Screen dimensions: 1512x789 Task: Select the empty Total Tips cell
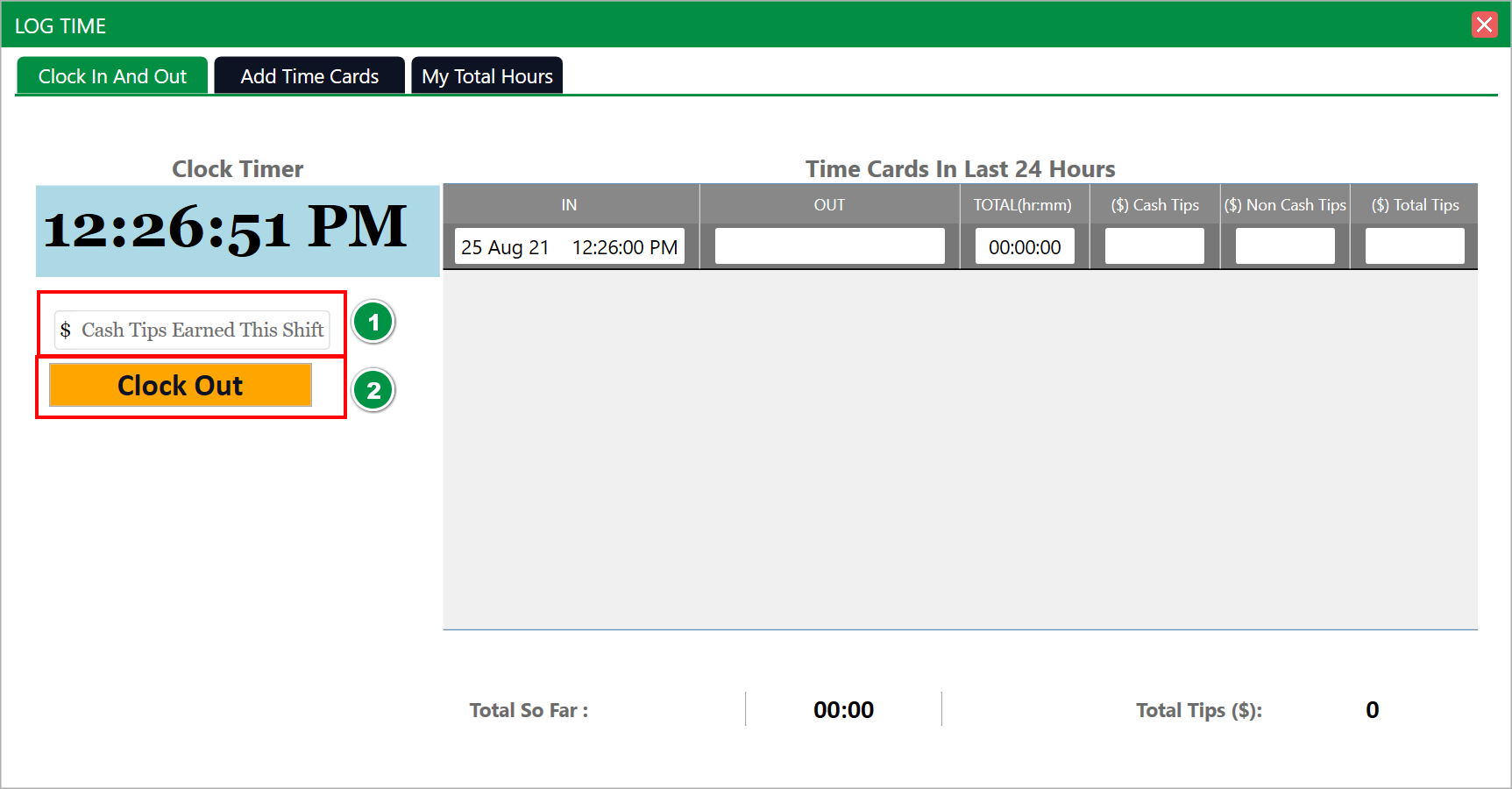pyautogui.click(x=1415, y=246)
